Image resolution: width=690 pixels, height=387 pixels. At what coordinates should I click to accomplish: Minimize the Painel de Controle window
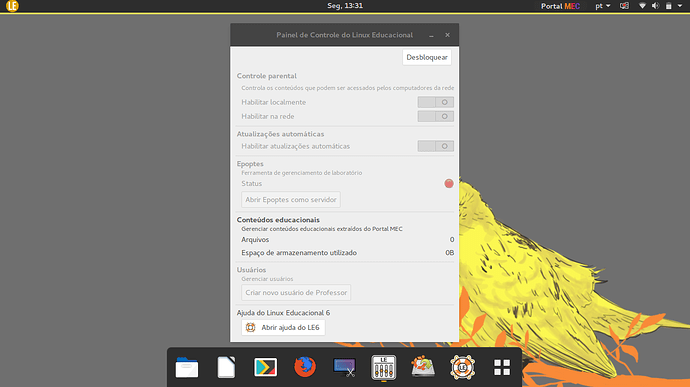point(431,35)
